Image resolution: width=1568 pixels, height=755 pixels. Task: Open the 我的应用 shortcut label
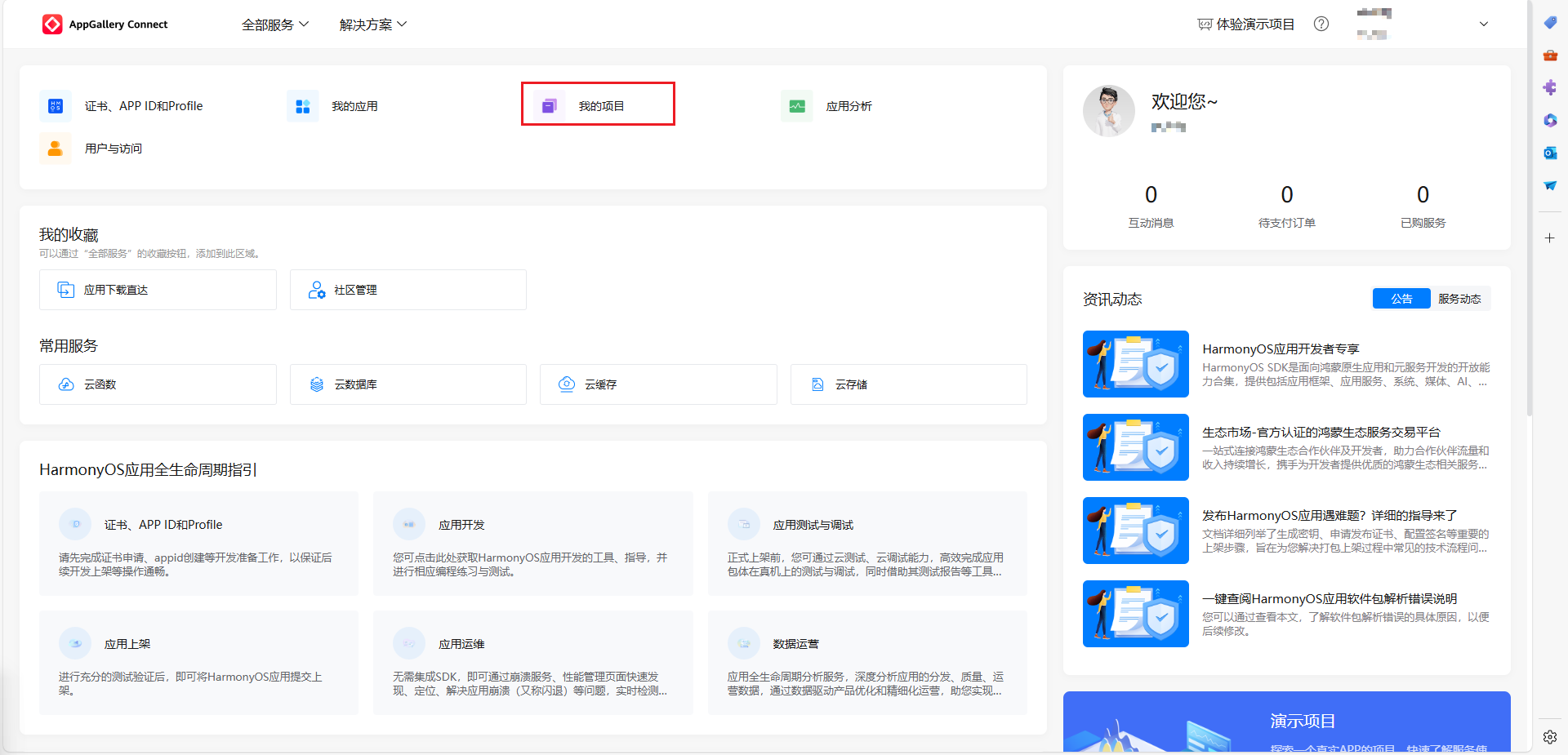click(354, 106)
